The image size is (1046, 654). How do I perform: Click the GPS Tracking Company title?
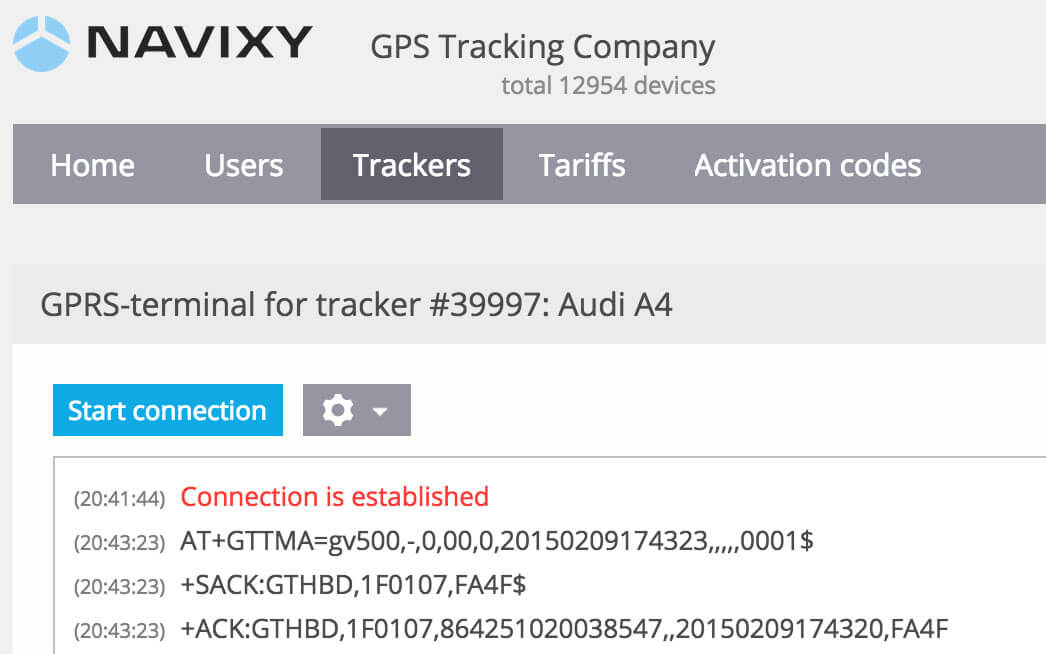[542, 47]
